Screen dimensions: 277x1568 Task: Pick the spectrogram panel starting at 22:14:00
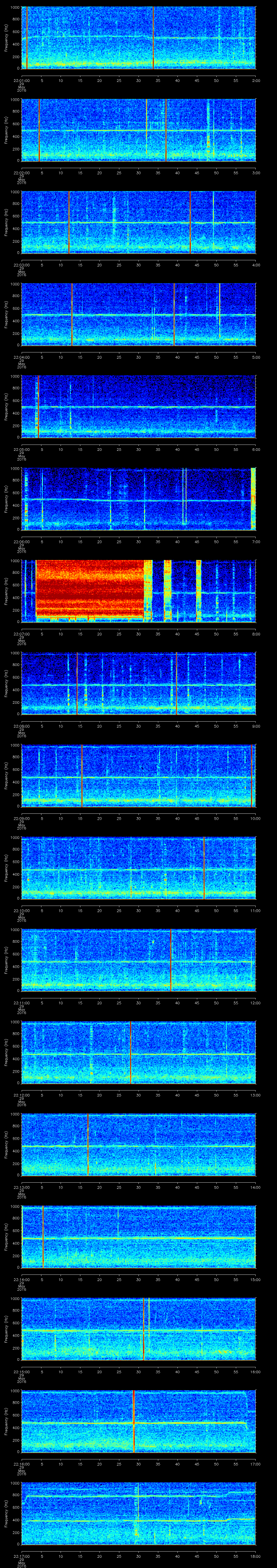[139, 1237]
